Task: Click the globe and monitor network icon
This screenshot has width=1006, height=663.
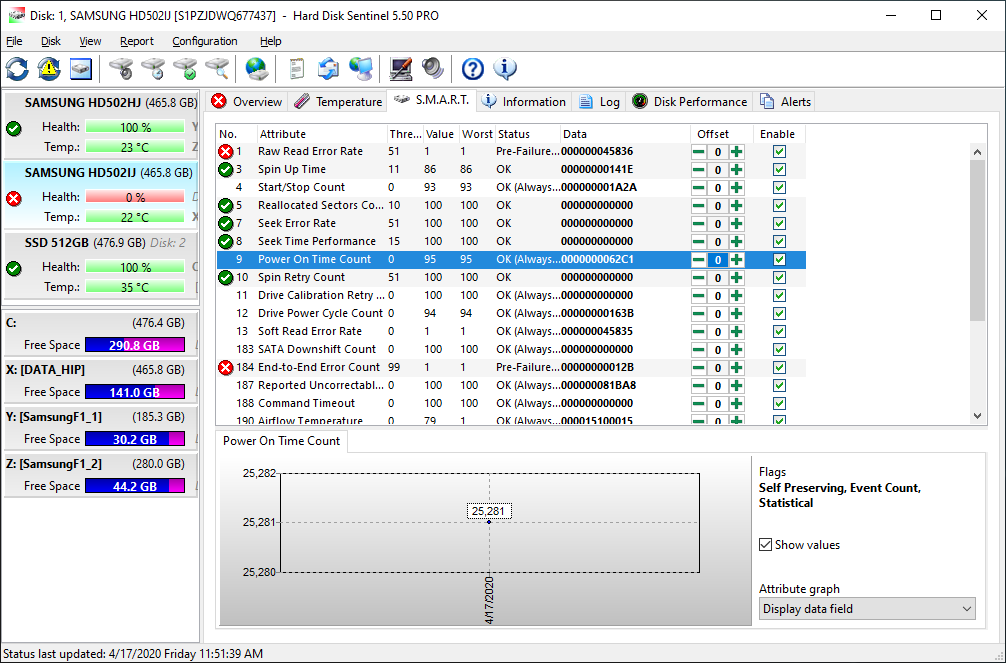Action: (x=361, y=69)
